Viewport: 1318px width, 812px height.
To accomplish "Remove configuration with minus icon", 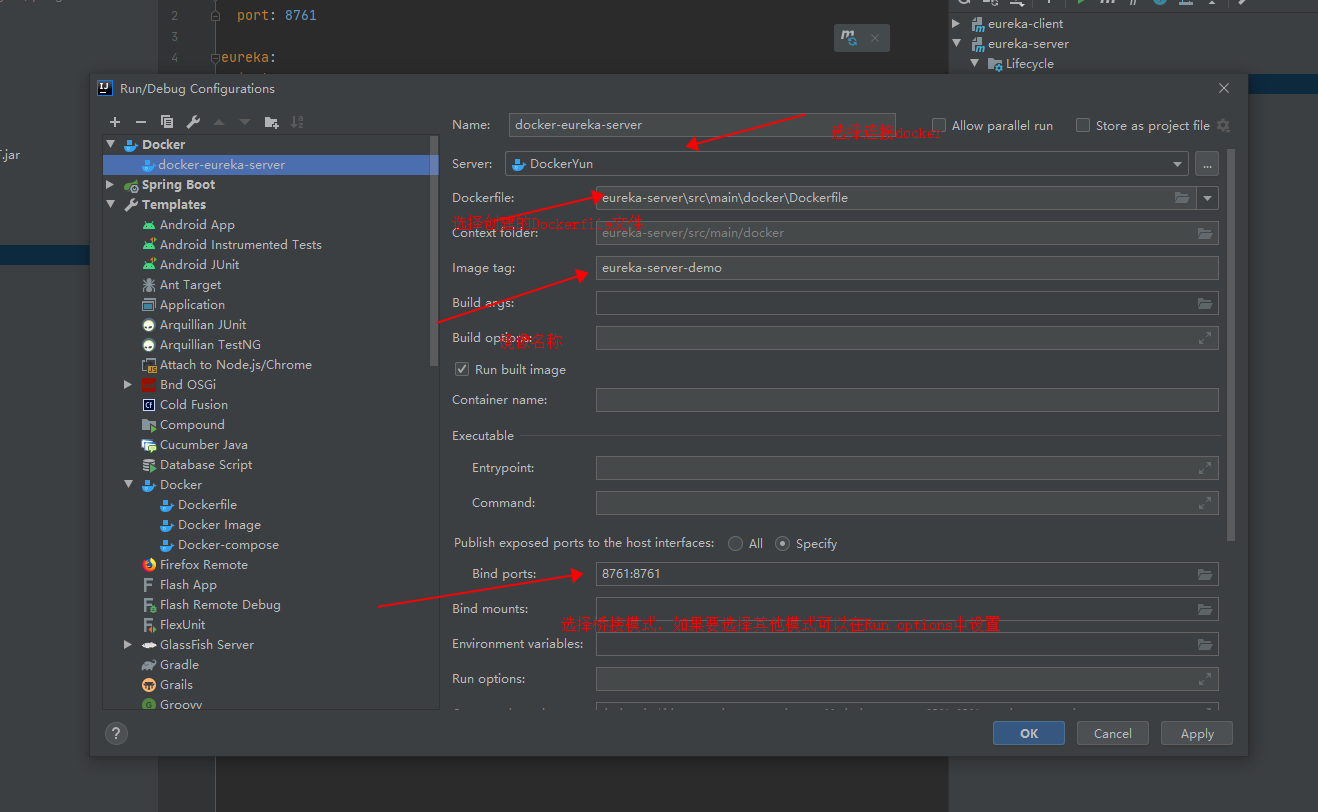I will click(x=141, y=122).
